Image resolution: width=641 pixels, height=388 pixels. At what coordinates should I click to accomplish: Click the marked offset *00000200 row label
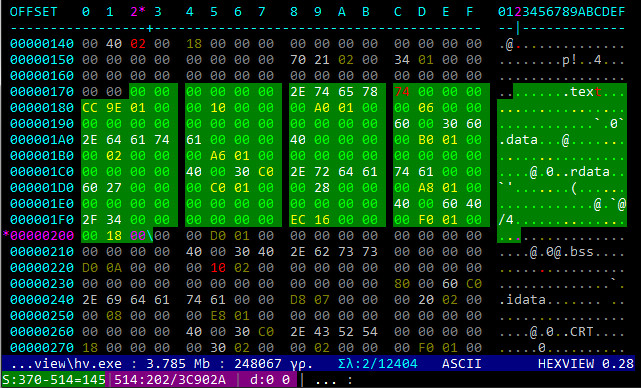(38, 236)
